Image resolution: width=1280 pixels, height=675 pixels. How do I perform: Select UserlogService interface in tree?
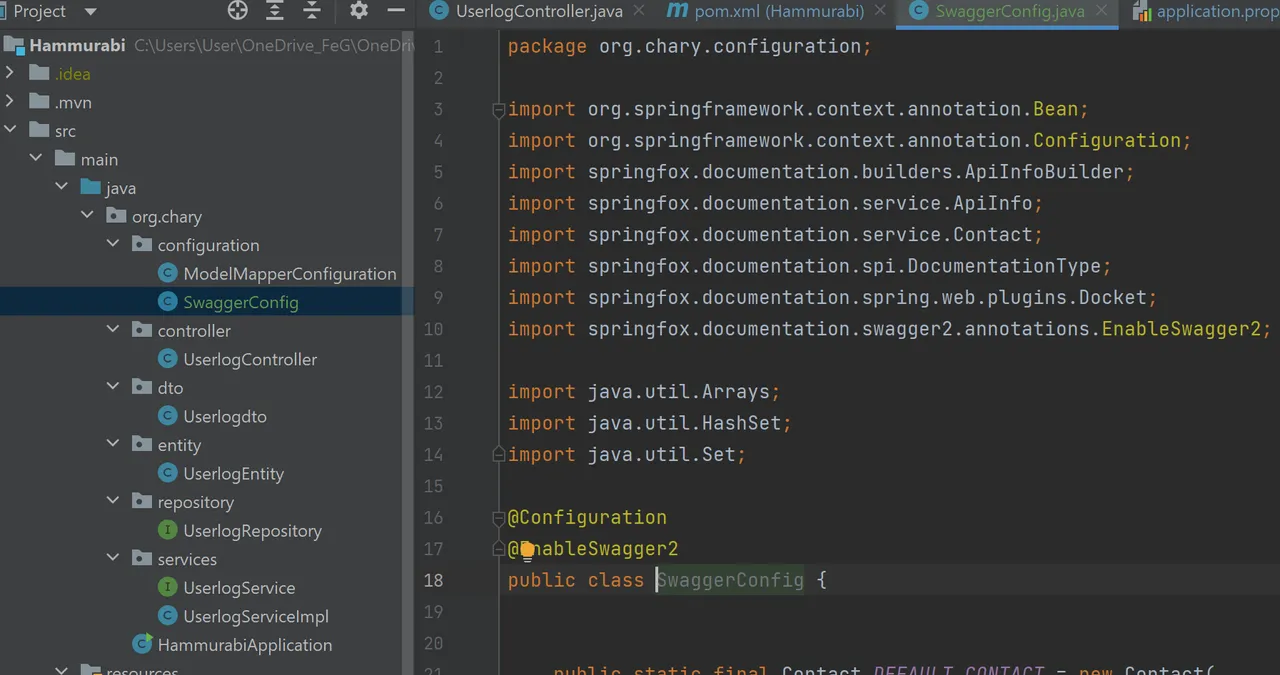pyautogui.click(x=239, y=588)
